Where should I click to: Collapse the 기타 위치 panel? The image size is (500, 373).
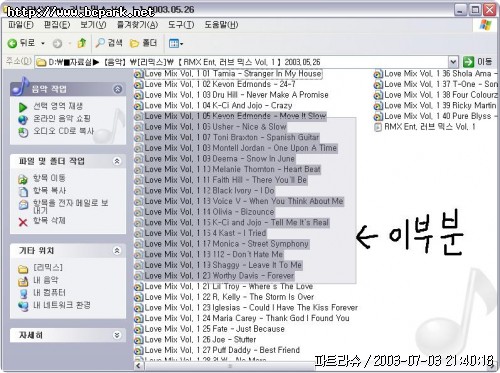click(x=117, y=251)
